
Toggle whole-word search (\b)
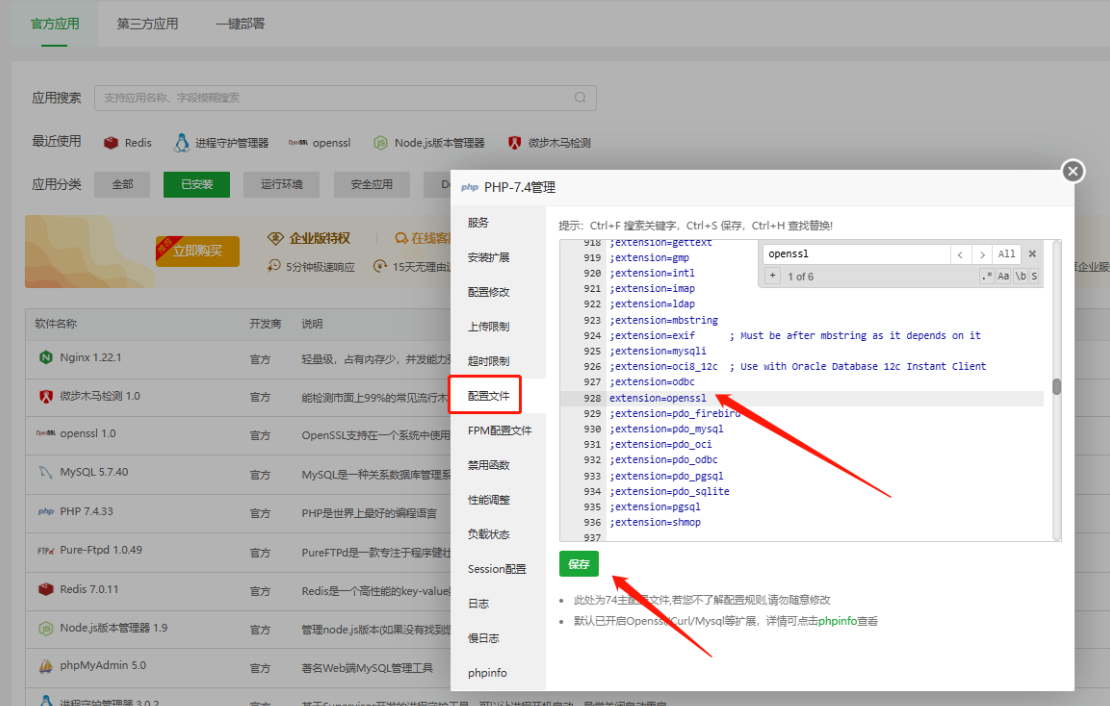click(x=1020, y=276)
